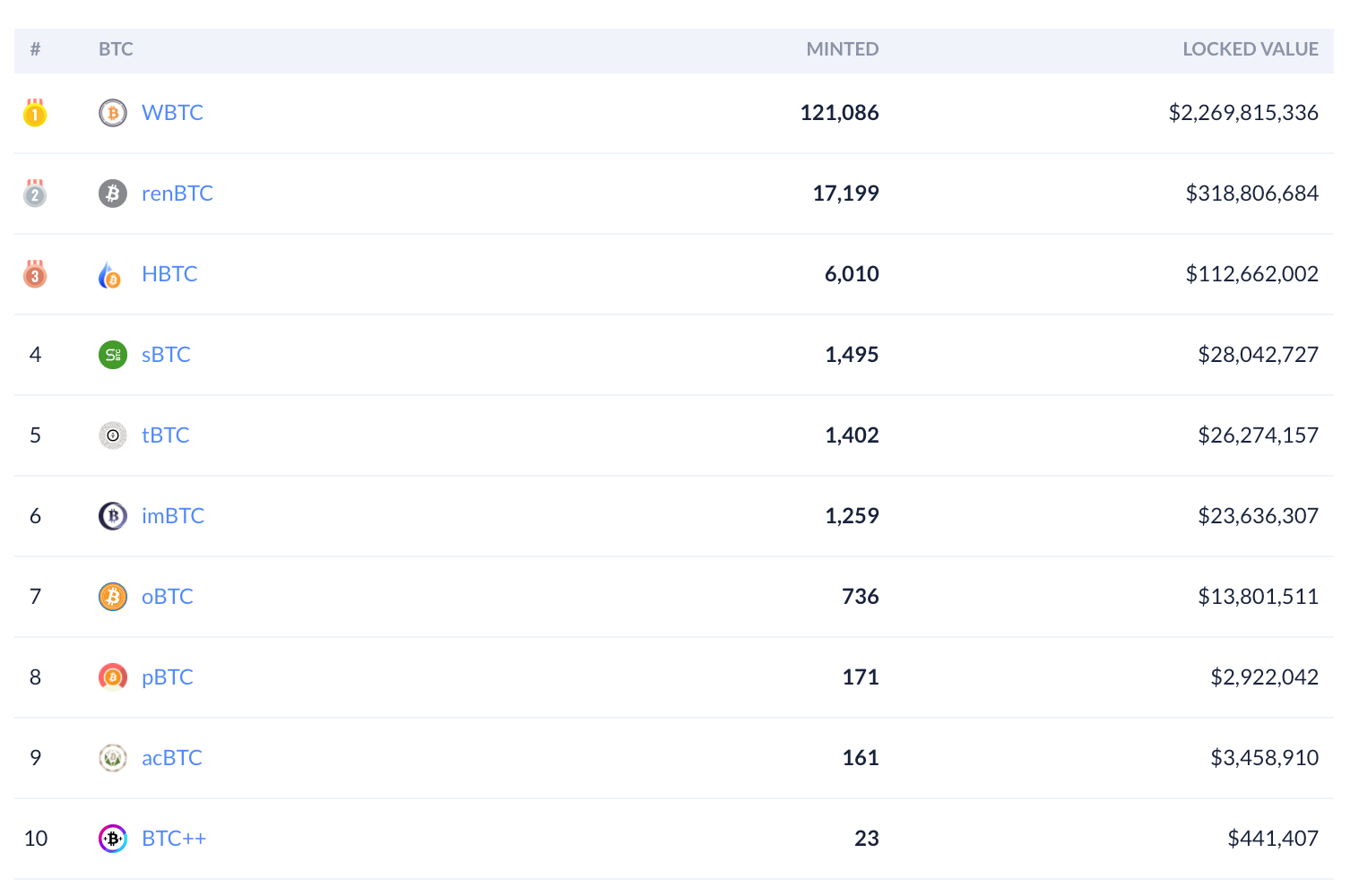Click the HBTC droplet icon
The height and width of the screenshot is (896, 1359).
pyautogui.click(x=109, y=274)
